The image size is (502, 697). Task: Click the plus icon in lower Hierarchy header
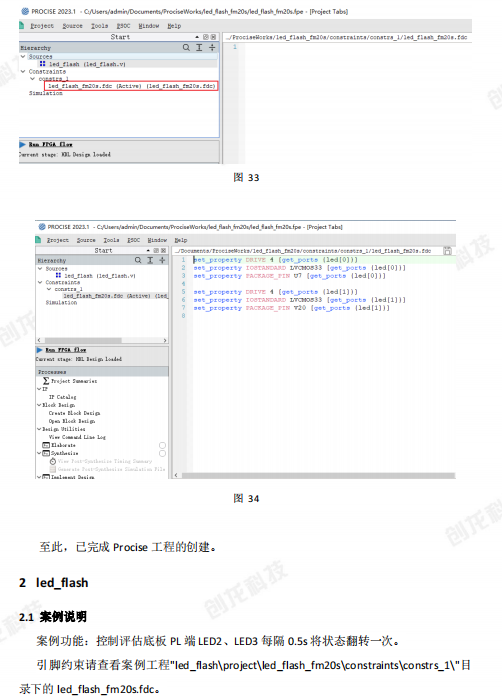point(162,260)
